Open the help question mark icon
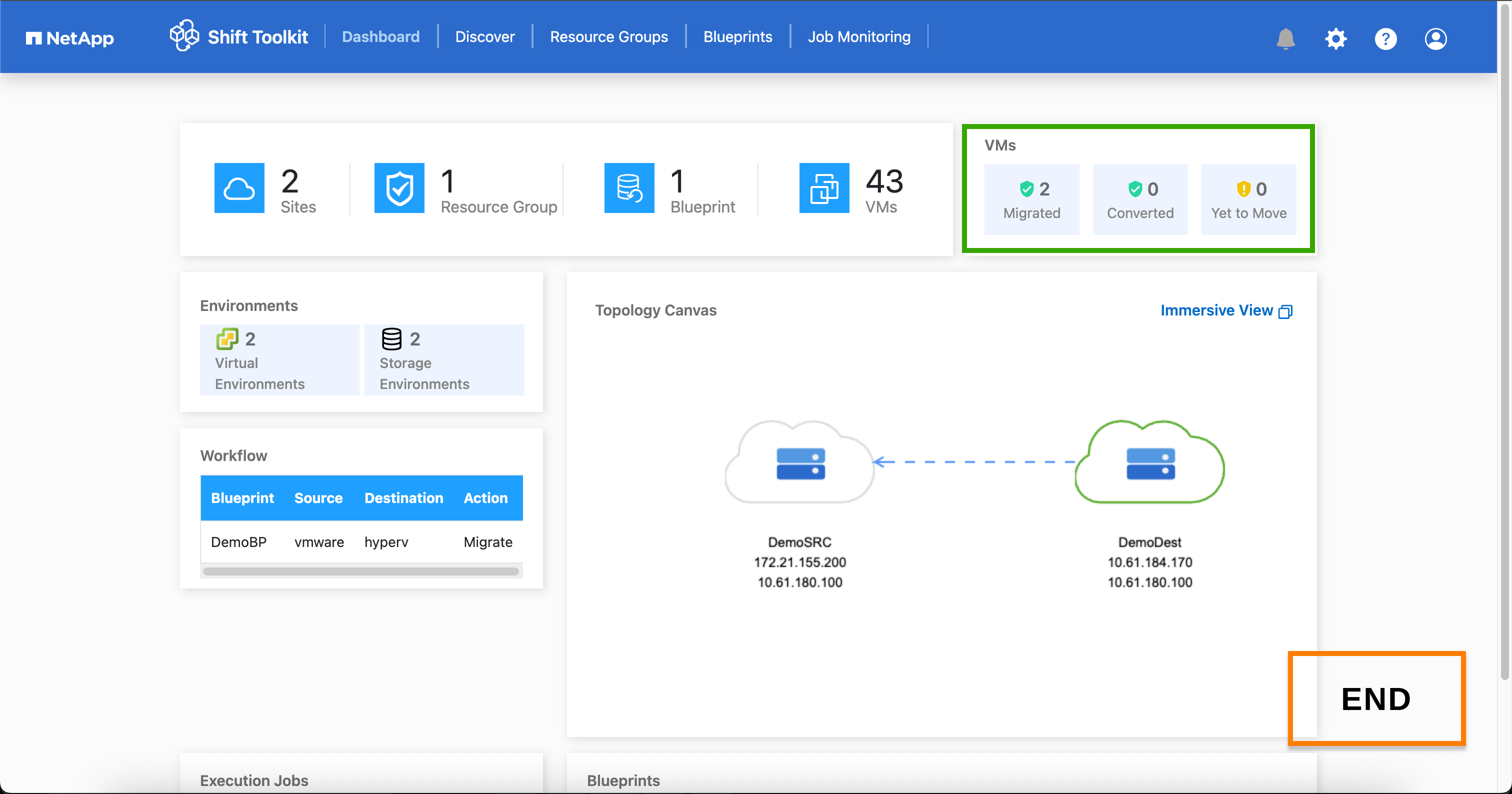This screenshot has width=1512, height=794. [x=1385, y=38]
